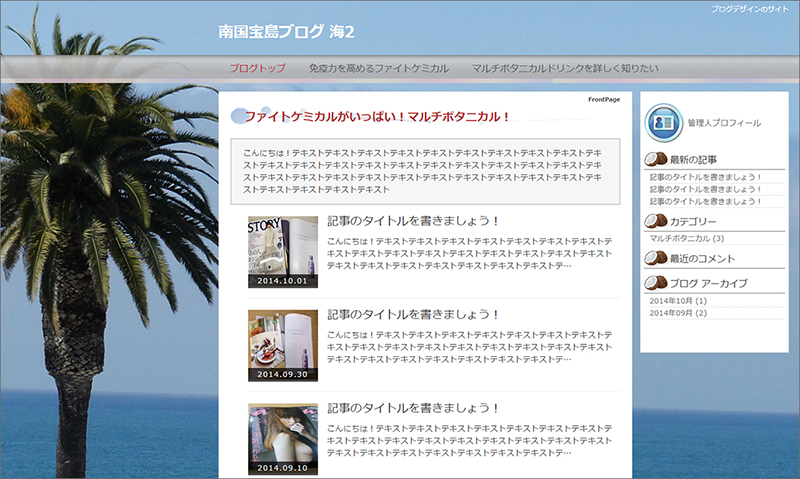
Task: Open the ブログトップ navigation tab
Action: coord(257,68)
